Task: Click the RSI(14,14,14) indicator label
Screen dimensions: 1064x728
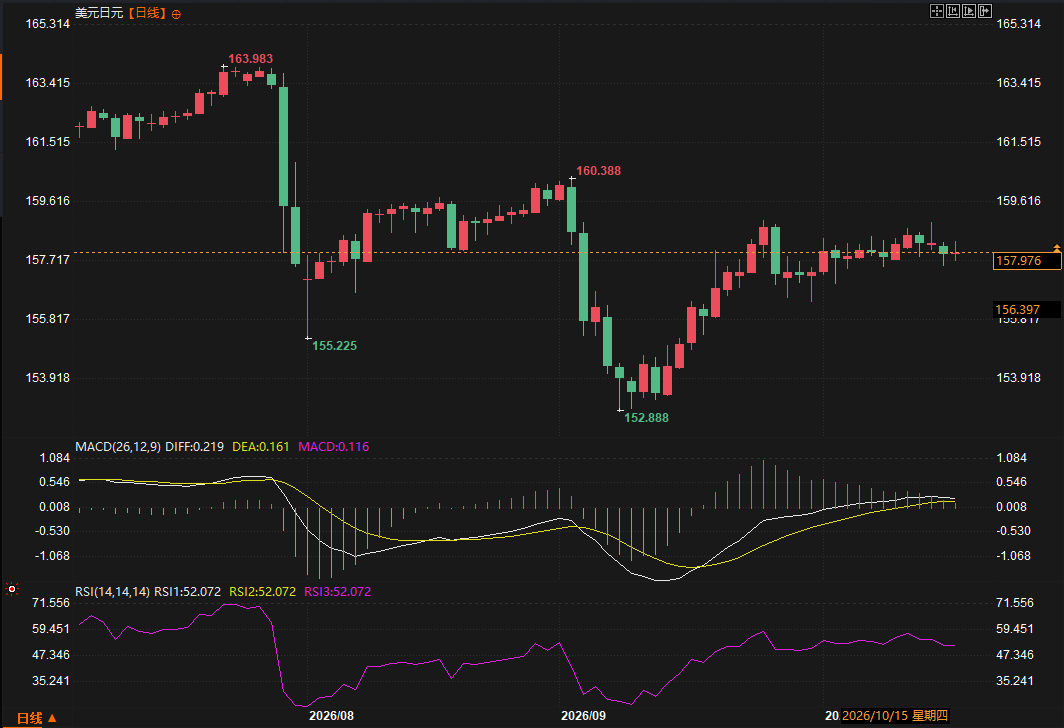Action: tap(113, 592)
